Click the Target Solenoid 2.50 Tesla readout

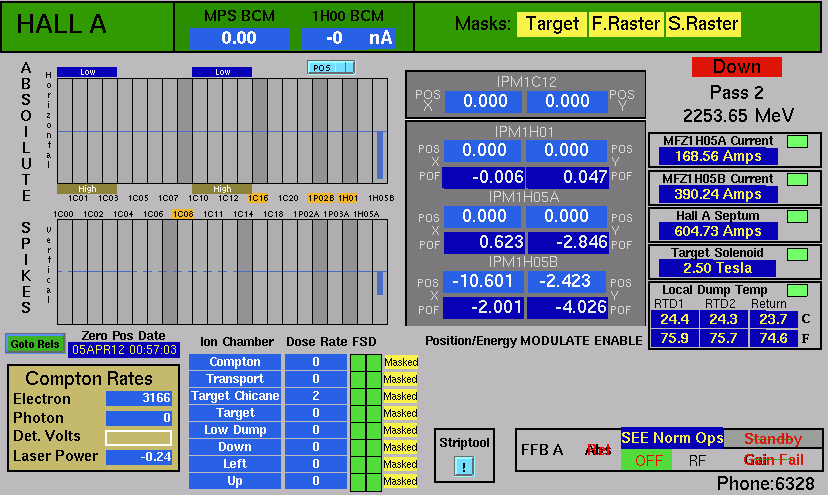tap(718, 268)
